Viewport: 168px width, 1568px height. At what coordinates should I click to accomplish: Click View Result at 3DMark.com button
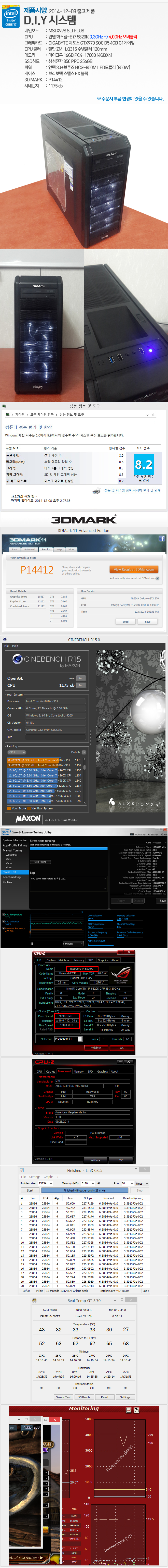134,569
